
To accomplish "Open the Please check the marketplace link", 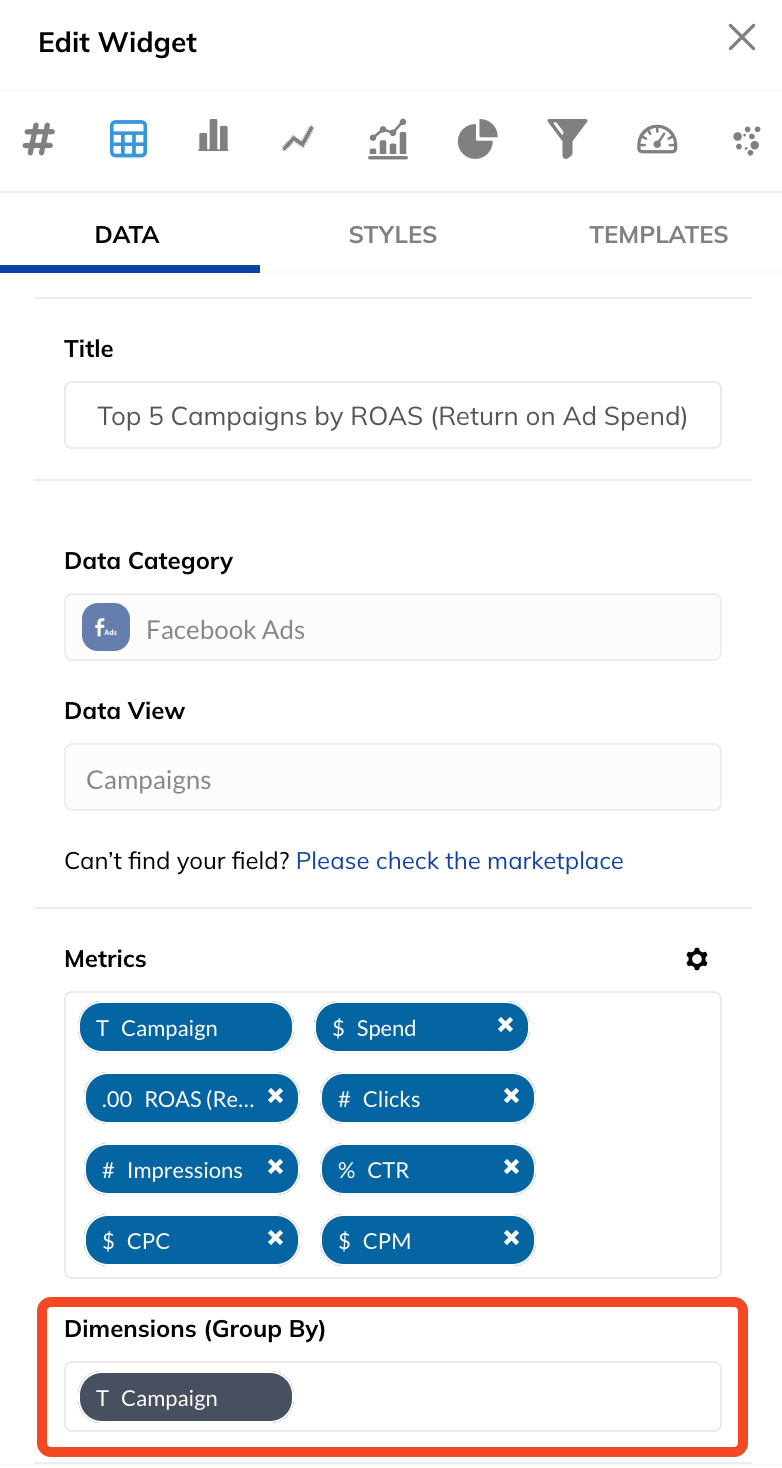I will tap(460, 861).
